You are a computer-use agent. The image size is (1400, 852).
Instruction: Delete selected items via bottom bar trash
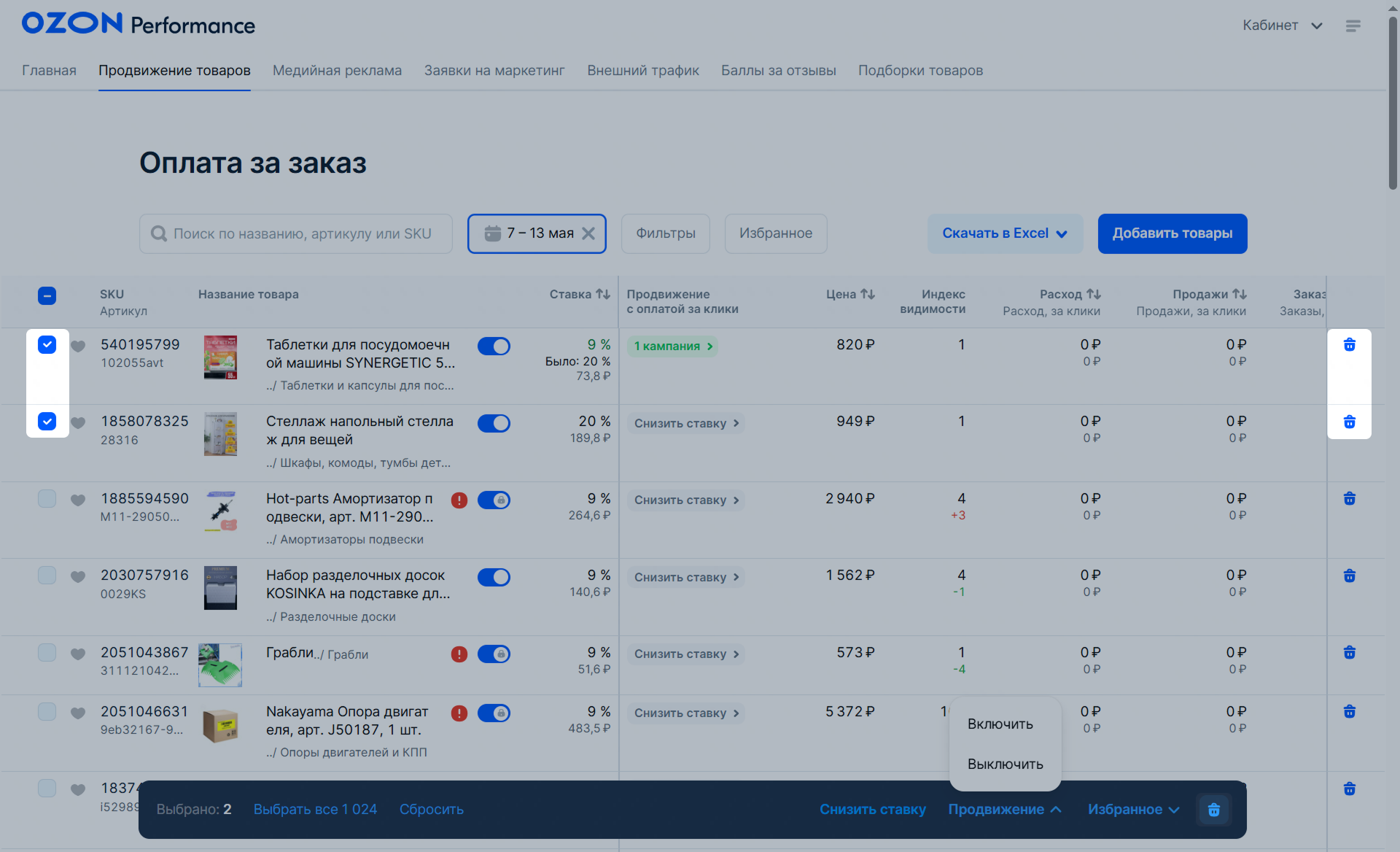tap(1213, 810)
